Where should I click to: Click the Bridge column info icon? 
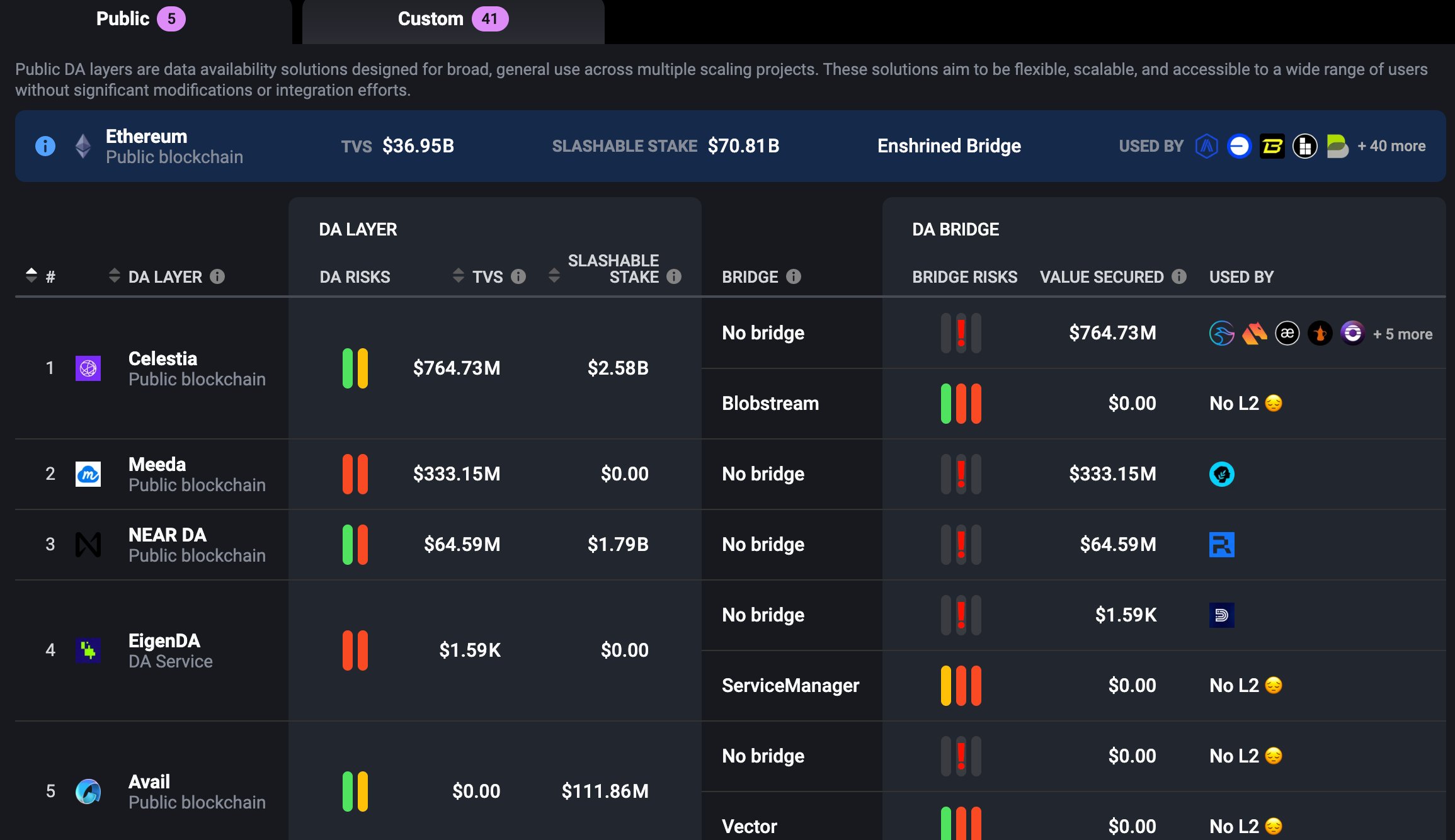[794, 276]
